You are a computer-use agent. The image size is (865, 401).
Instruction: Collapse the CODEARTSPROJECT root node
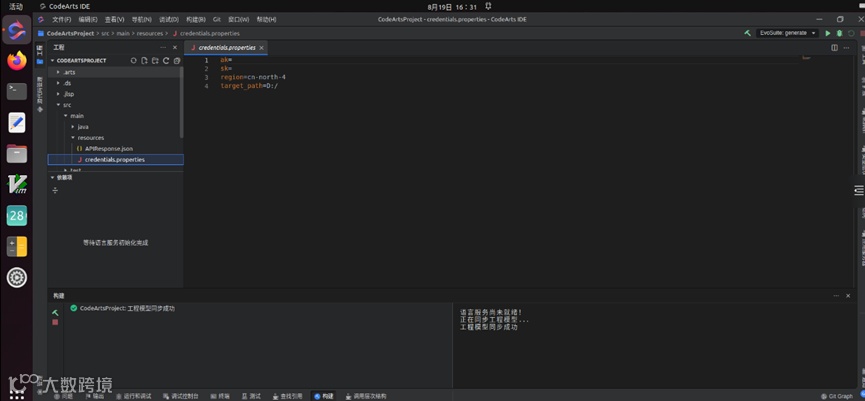click(x=53, y=61)
